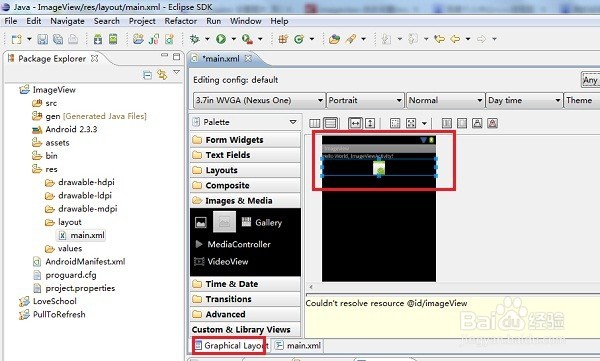Click the Save floppy disk icon
This screenshot has width=600, height=361.
(42, 39)
